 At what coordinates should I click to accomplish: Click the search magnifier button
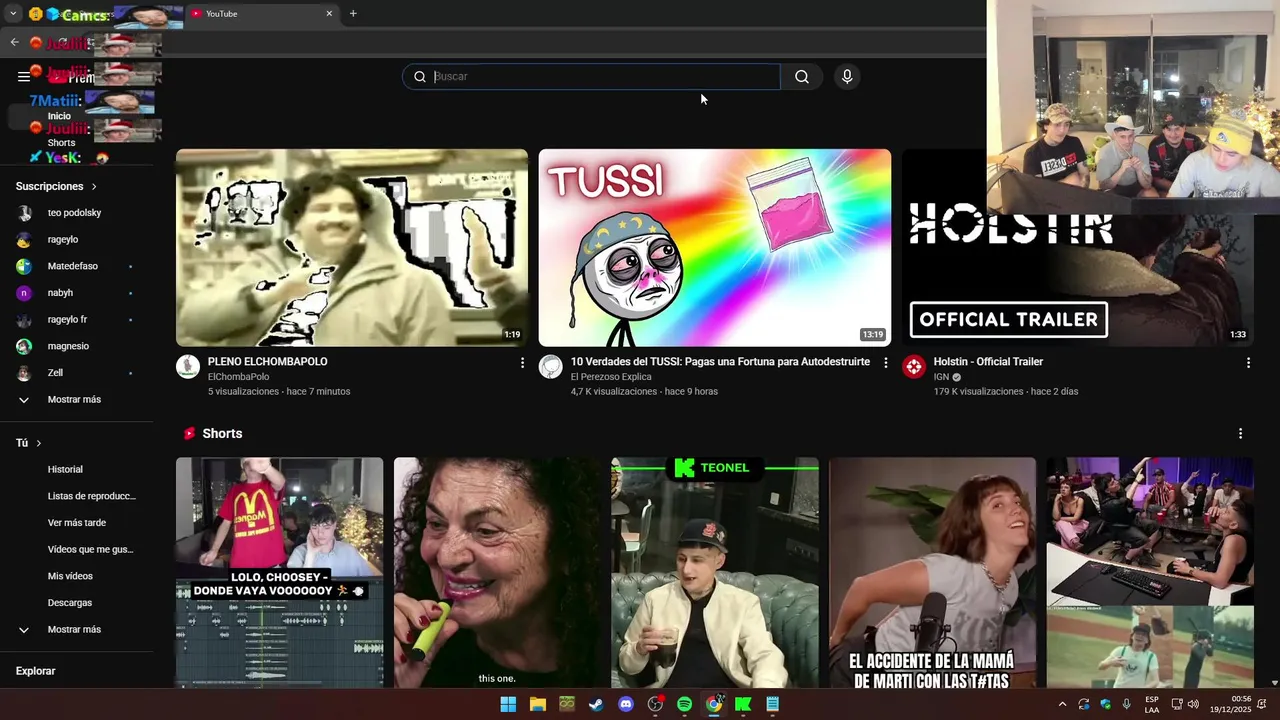[x=802, y=77]
